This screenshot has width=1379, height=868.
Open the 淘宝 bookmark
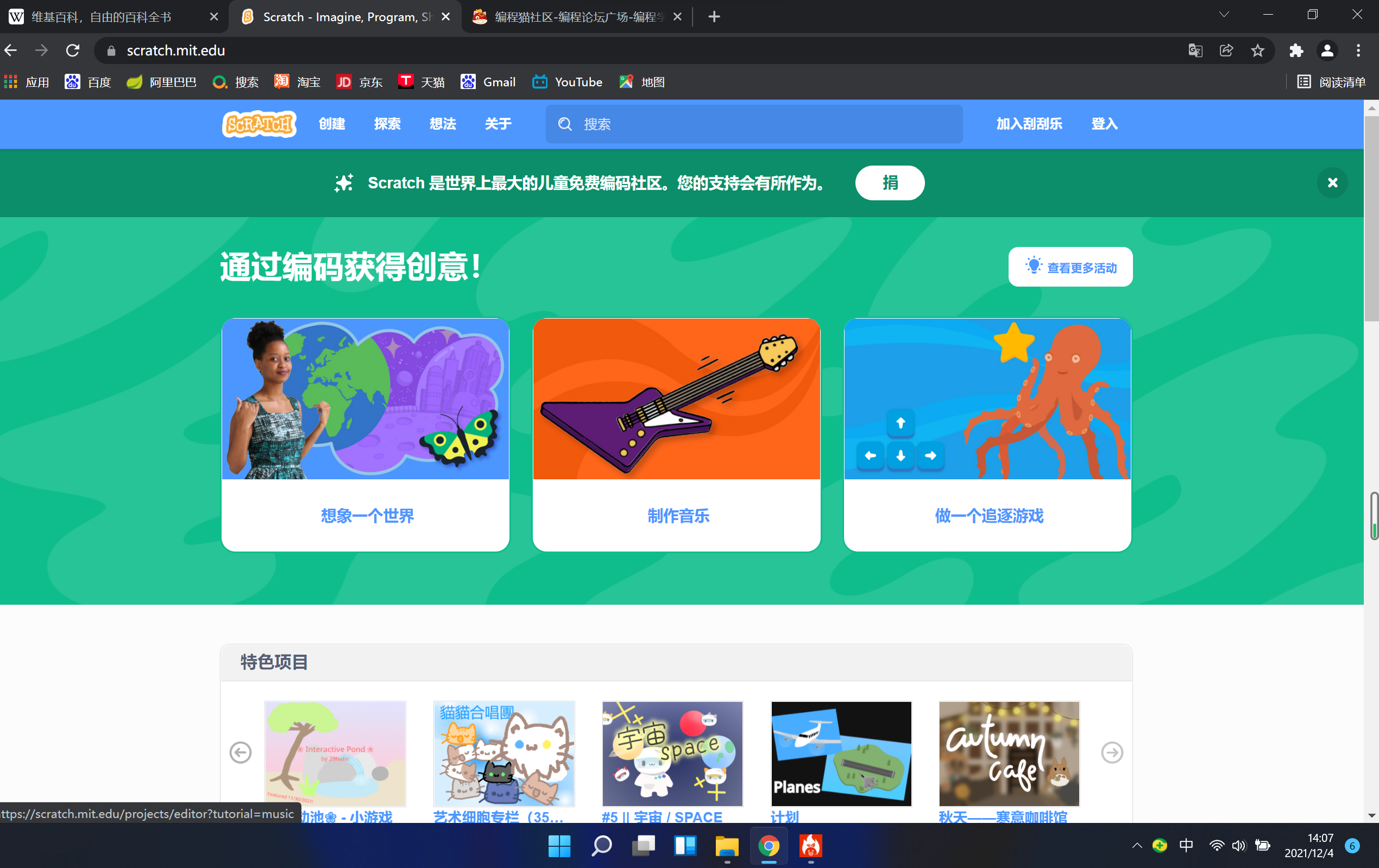(297, 82)
